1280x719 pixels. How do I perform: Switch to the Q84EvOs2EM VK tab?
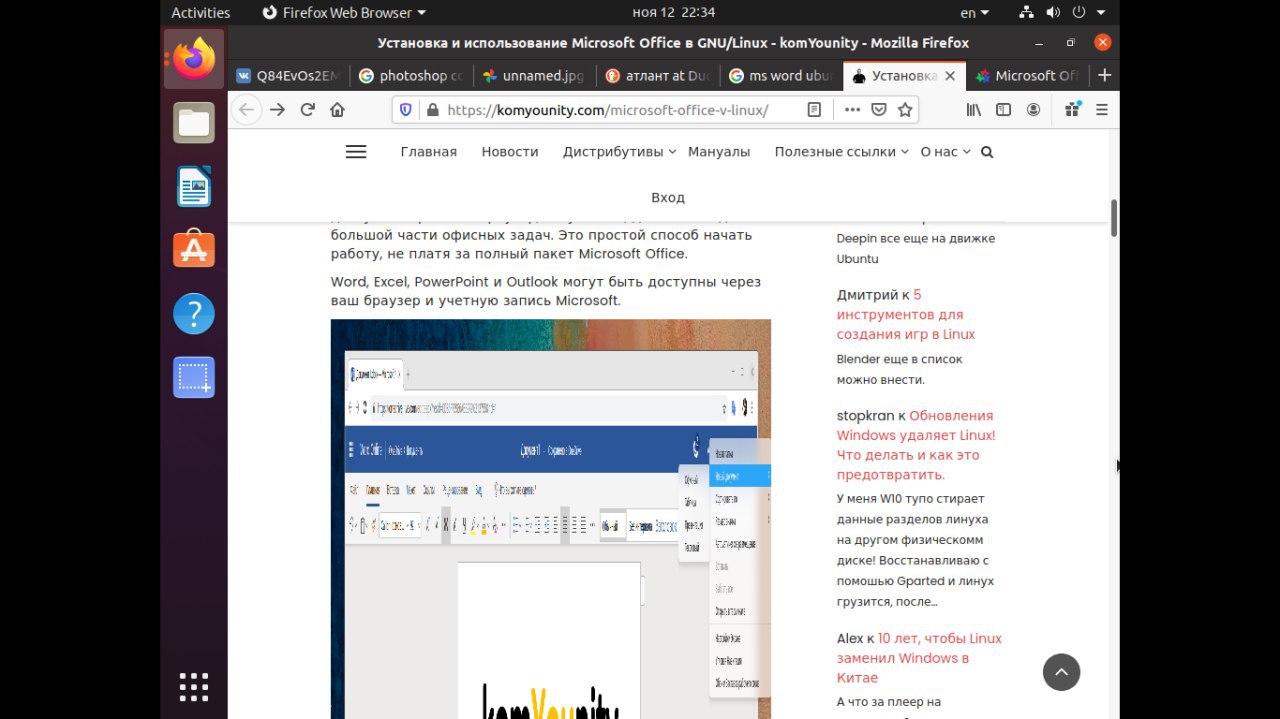[288, 75]
